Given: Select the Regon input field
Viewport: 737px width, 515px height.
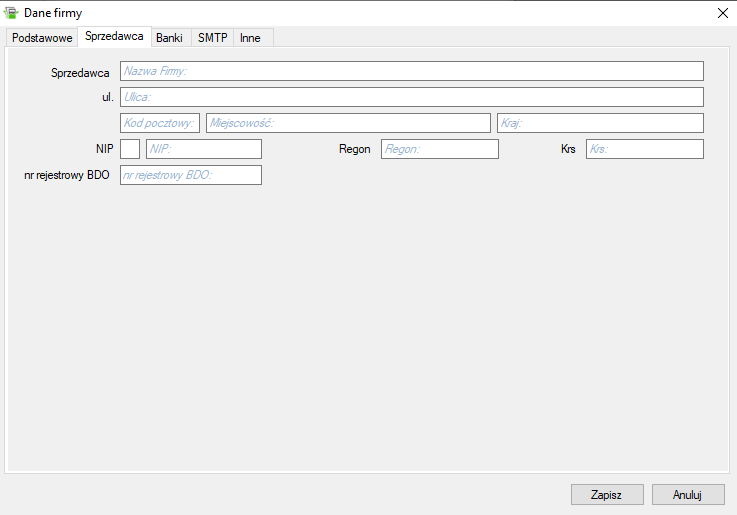Looking at the screenshot, I should point(439,149).
